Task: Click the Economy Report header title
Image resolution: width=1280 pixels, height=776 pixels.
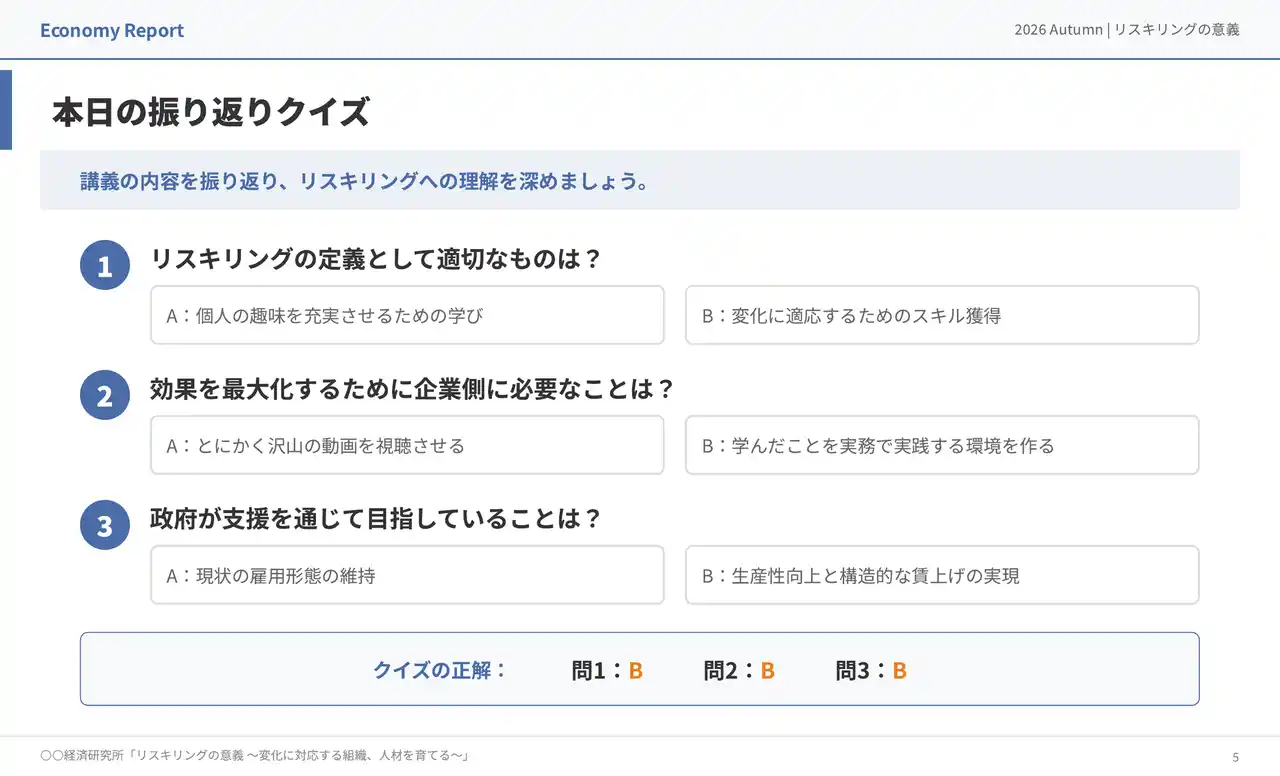Action: (x=112, y=30)
